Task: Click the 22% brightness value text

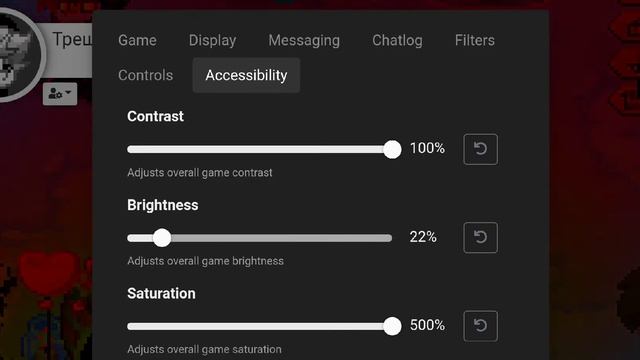Action: pyautogui.click(x=423, y=237)
